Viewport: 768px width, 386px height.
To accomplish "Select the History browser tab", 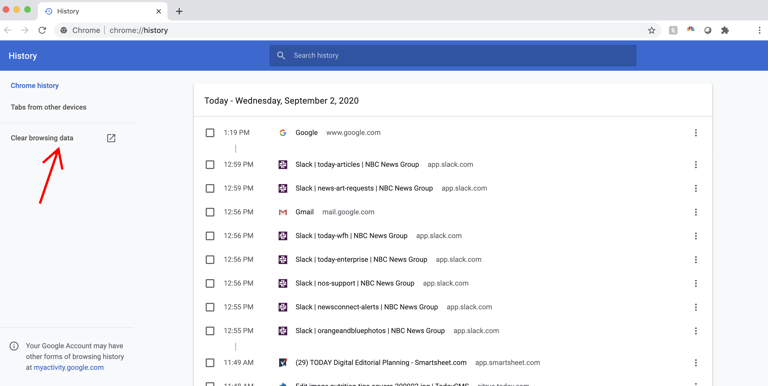I will point(103,11).
